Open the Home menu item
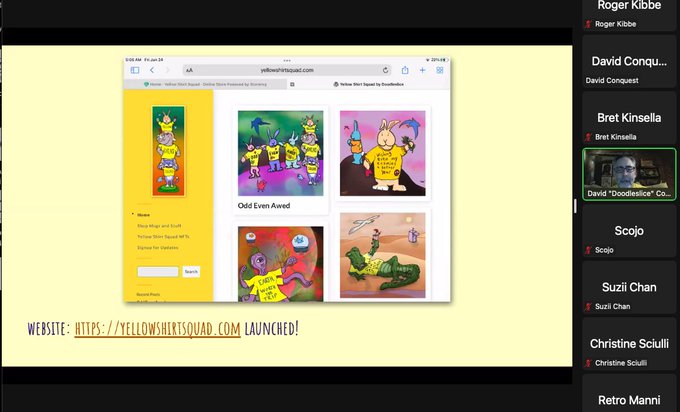This screenshot has height=412, width=680. tap(144, 215)
